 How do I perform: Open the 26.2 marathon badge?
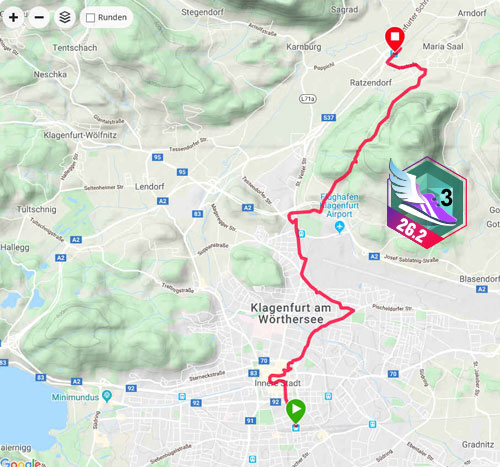pyautogui.click(x=427, y=203)
